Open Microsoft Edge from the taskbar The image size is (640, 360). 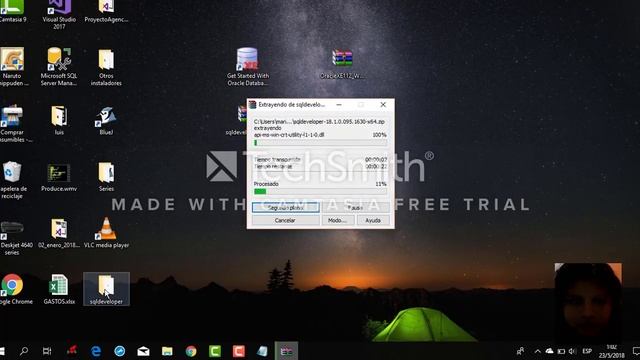(x=96, y=351)
